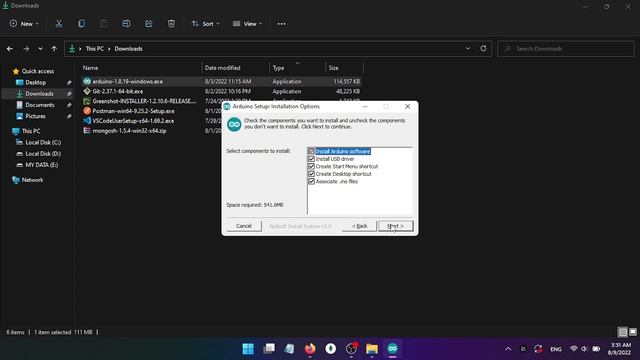Open the New dropdown in Explorer
Viewport: 640px width, 360px height.
coord(24,24)
